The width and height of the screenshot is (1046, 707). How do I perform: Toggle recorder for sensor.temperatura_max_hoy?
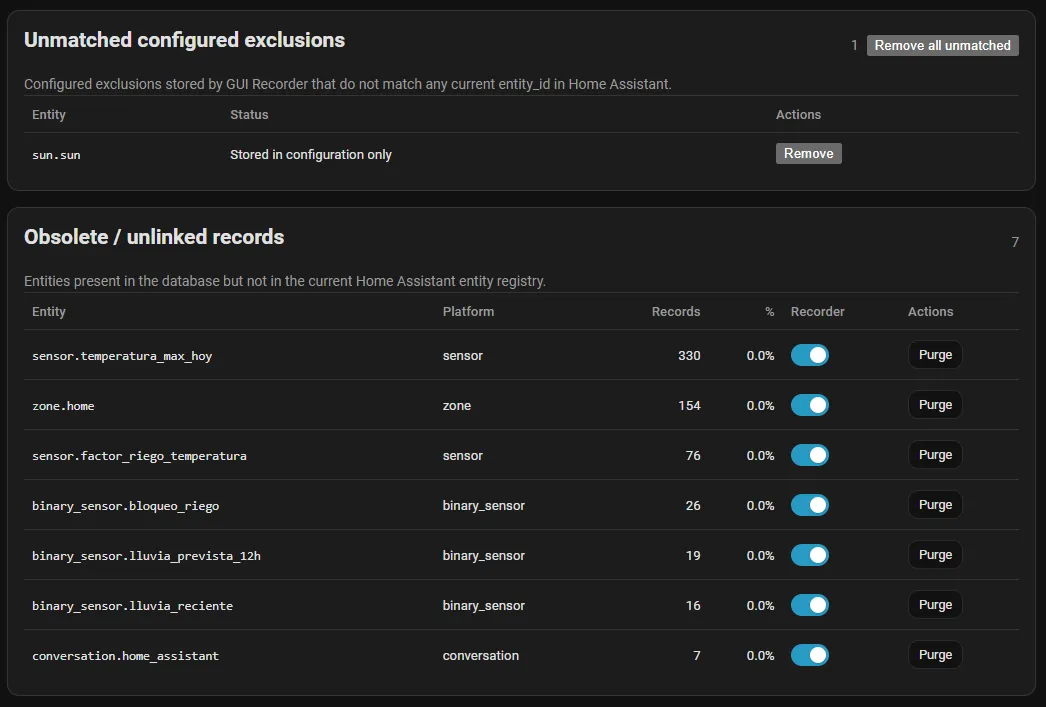click(809, 355)
